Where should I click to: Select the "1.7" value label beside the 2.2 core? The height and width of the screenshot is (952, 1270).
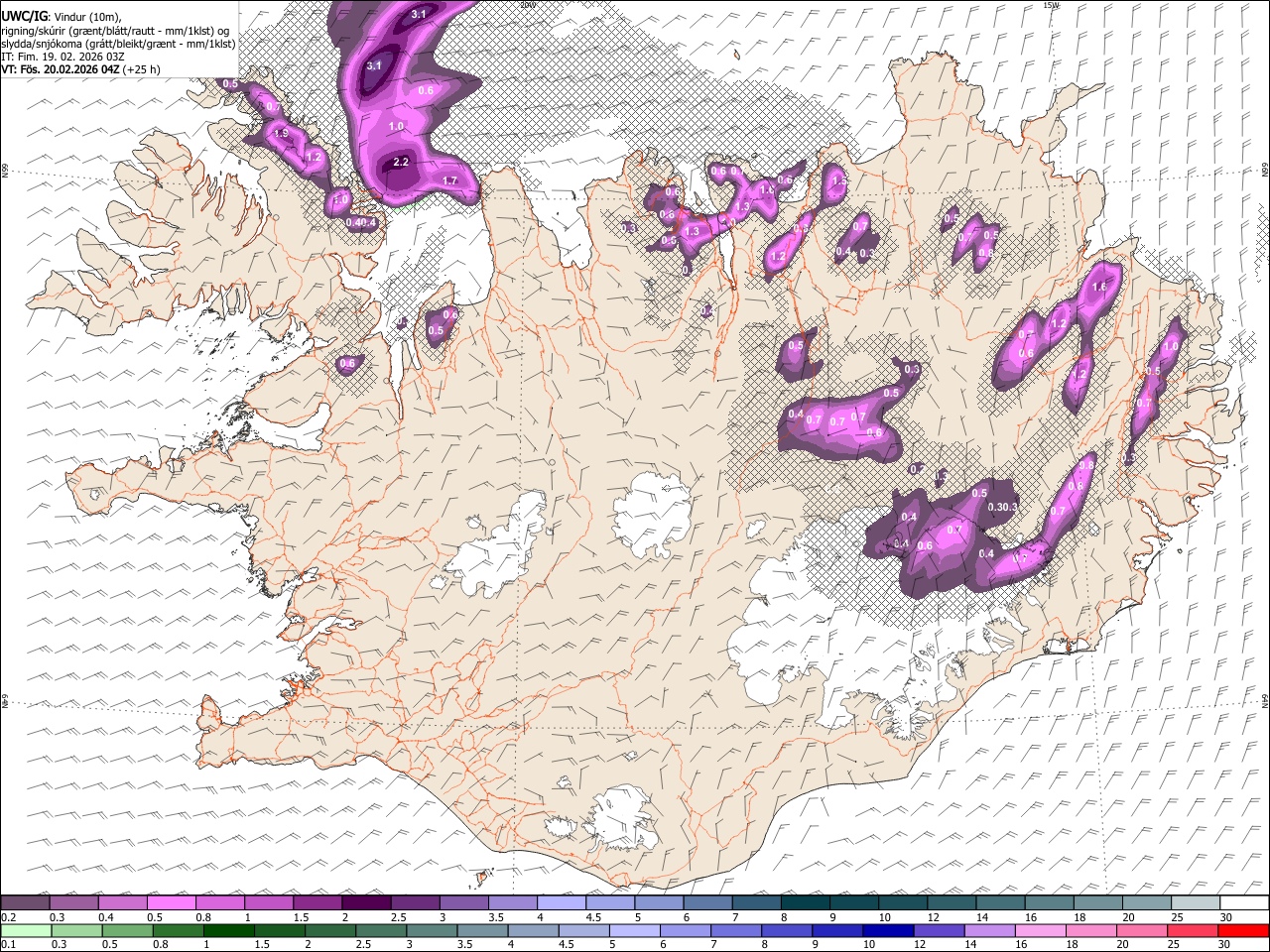pyautogui.click(x=449, y=181)
